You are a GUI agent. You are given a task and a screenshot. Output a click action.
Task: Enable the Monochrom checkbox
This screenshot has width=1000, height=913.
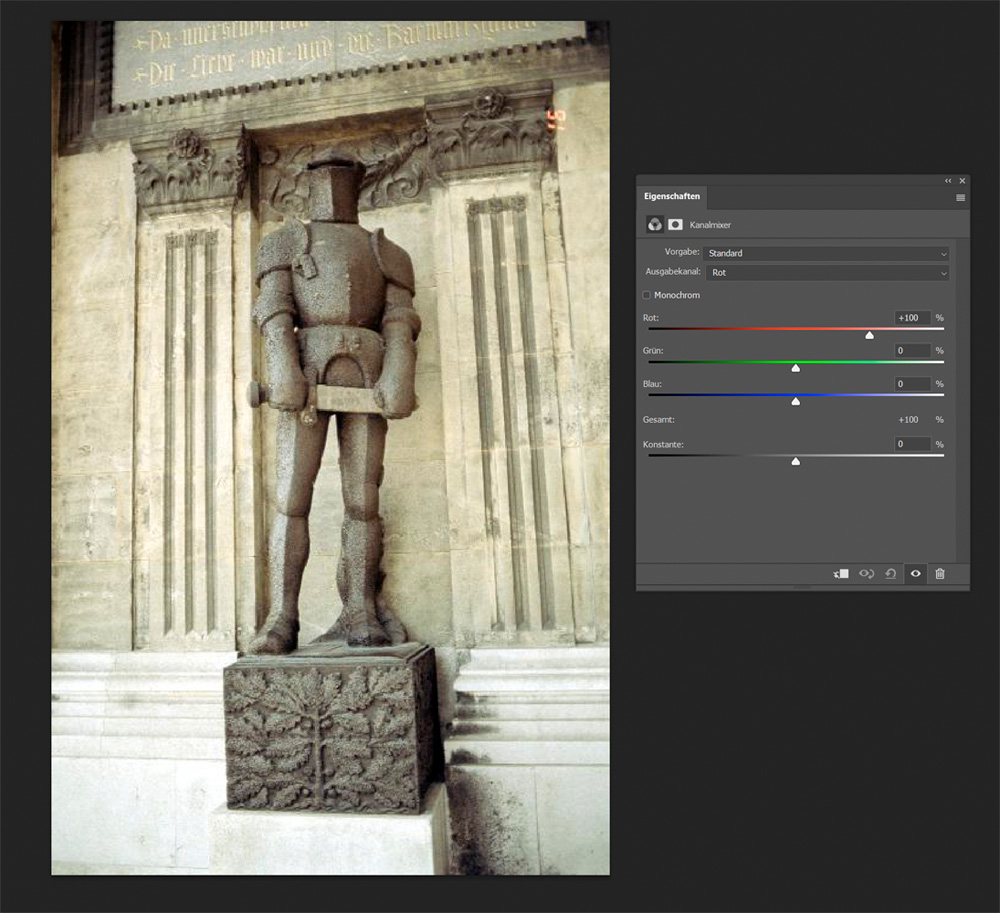(x=647, y=295)
